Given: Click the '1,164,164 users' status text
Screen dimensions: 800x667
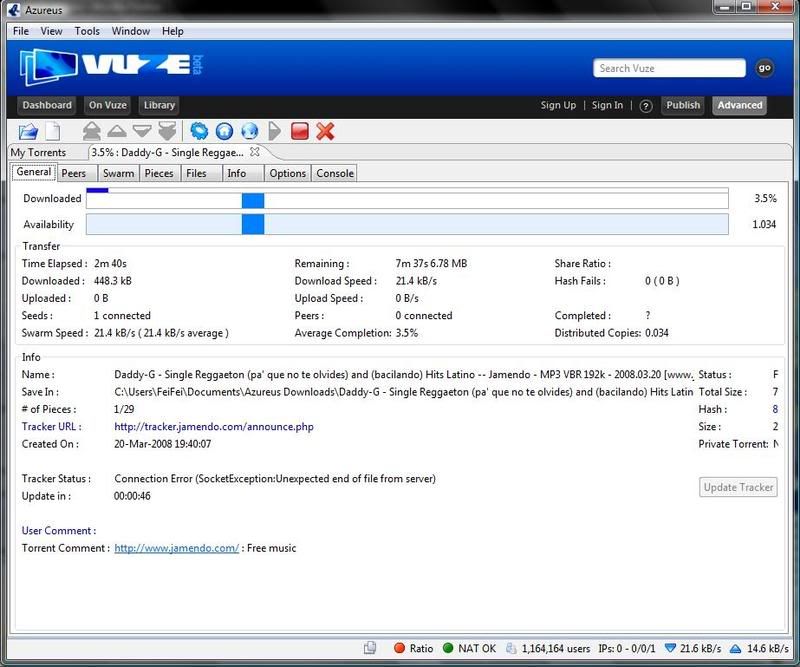Looking at the screenshot, I should (556, 649).
